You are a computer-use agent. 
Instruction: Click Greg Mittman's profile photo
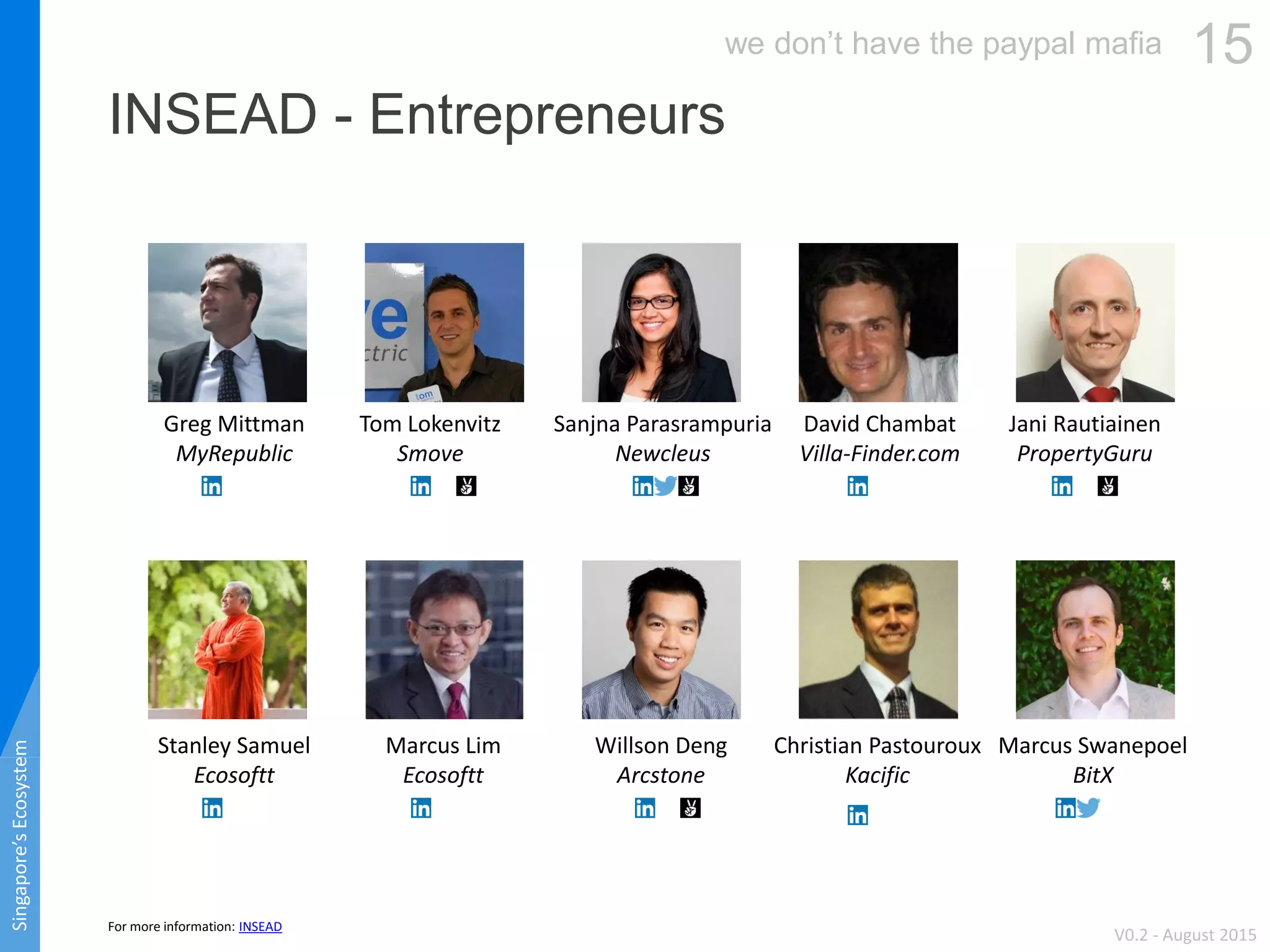(x=228, y=322)
